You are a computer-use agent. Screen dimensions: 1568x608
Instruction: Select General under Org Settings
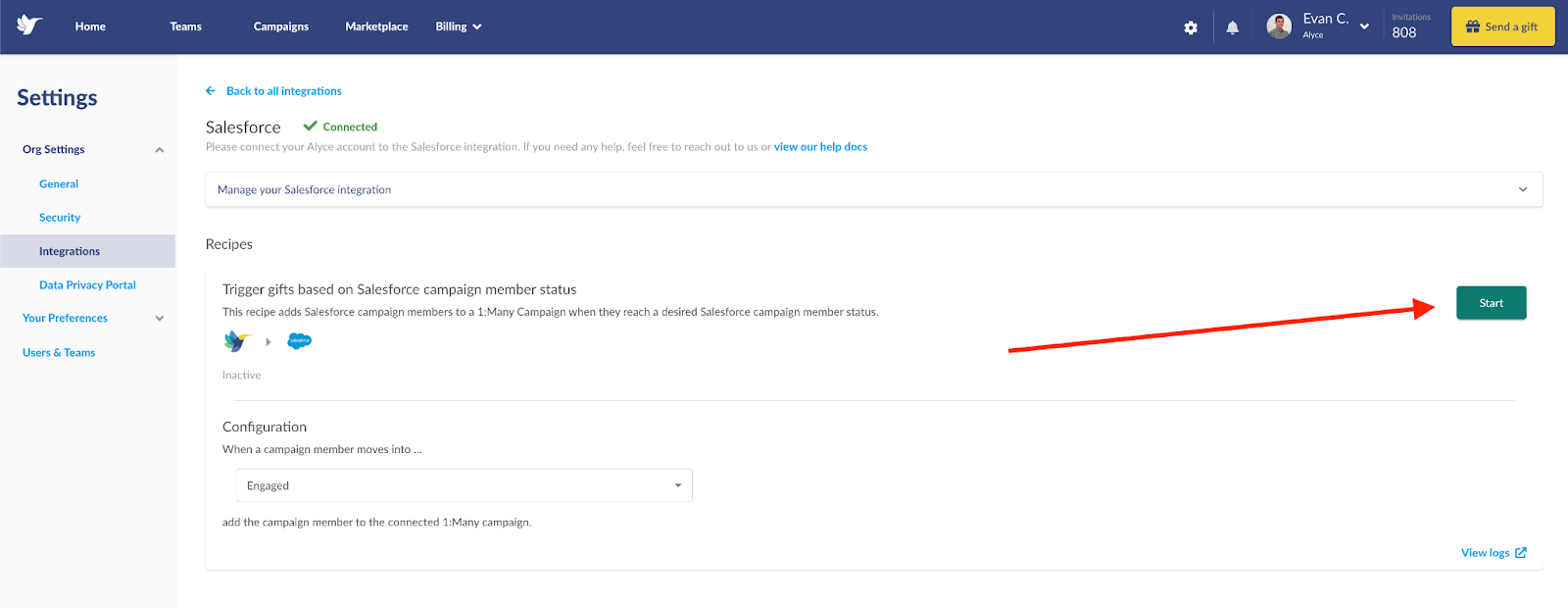click(x=59, y=184)
